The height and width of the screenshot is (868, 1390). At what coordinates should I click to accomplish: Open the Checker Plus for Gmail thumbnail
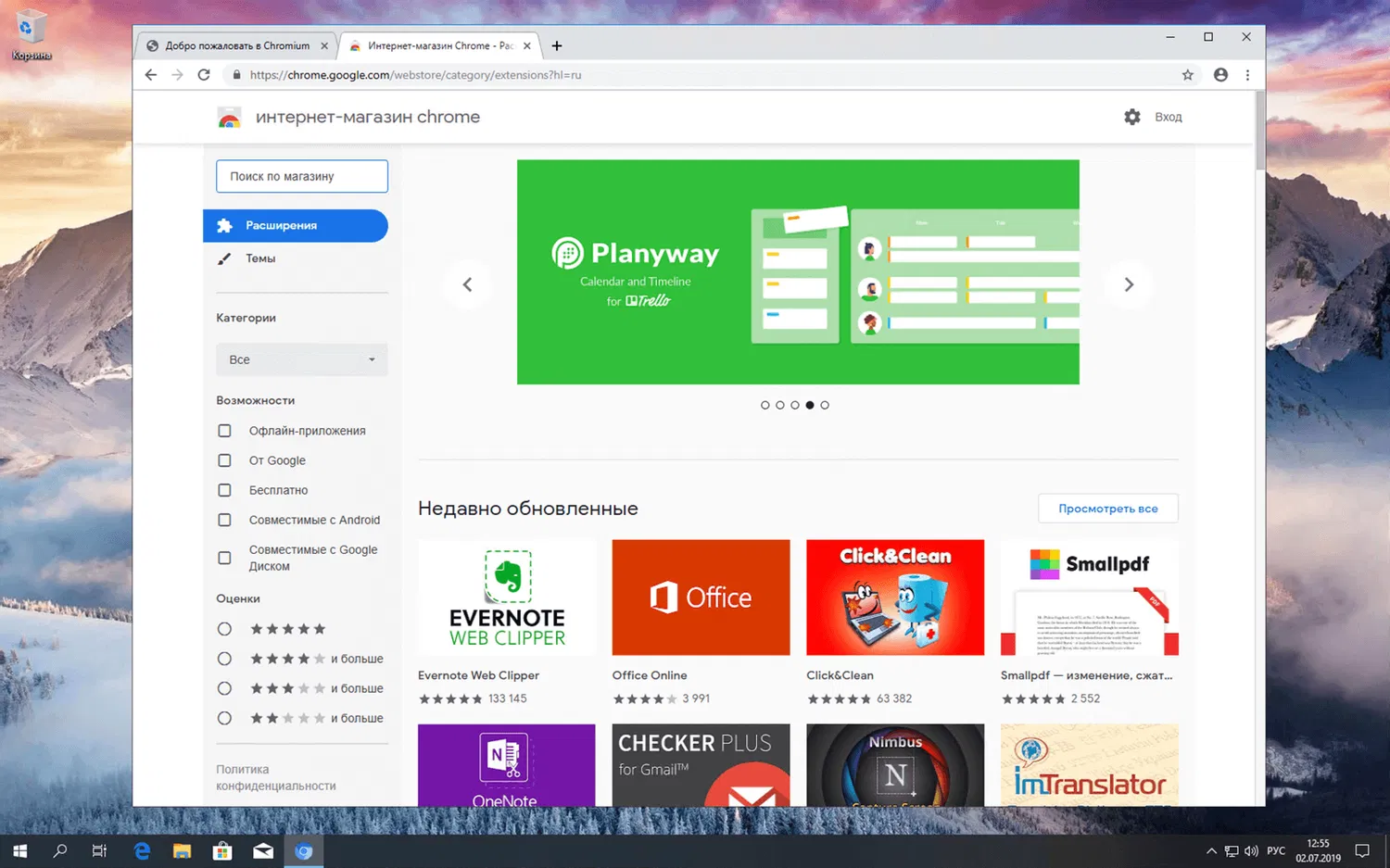point(701,765)
